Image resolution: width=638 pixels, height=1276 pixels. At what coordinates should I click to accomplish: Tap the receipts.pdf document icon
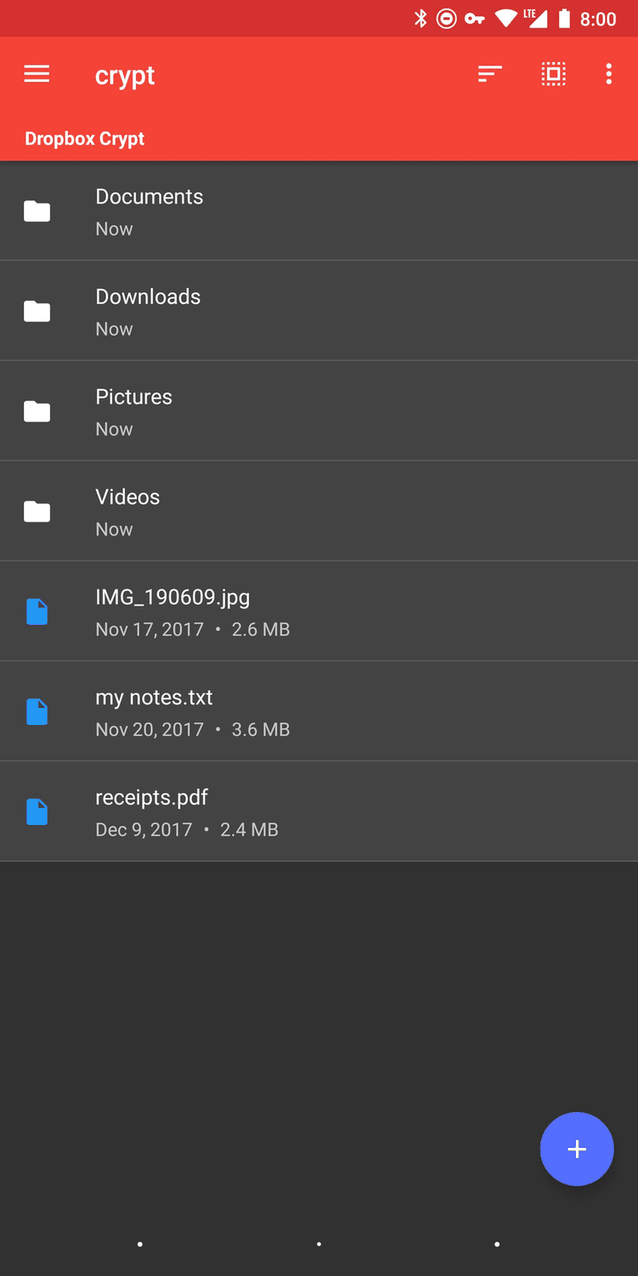[36, 812]
